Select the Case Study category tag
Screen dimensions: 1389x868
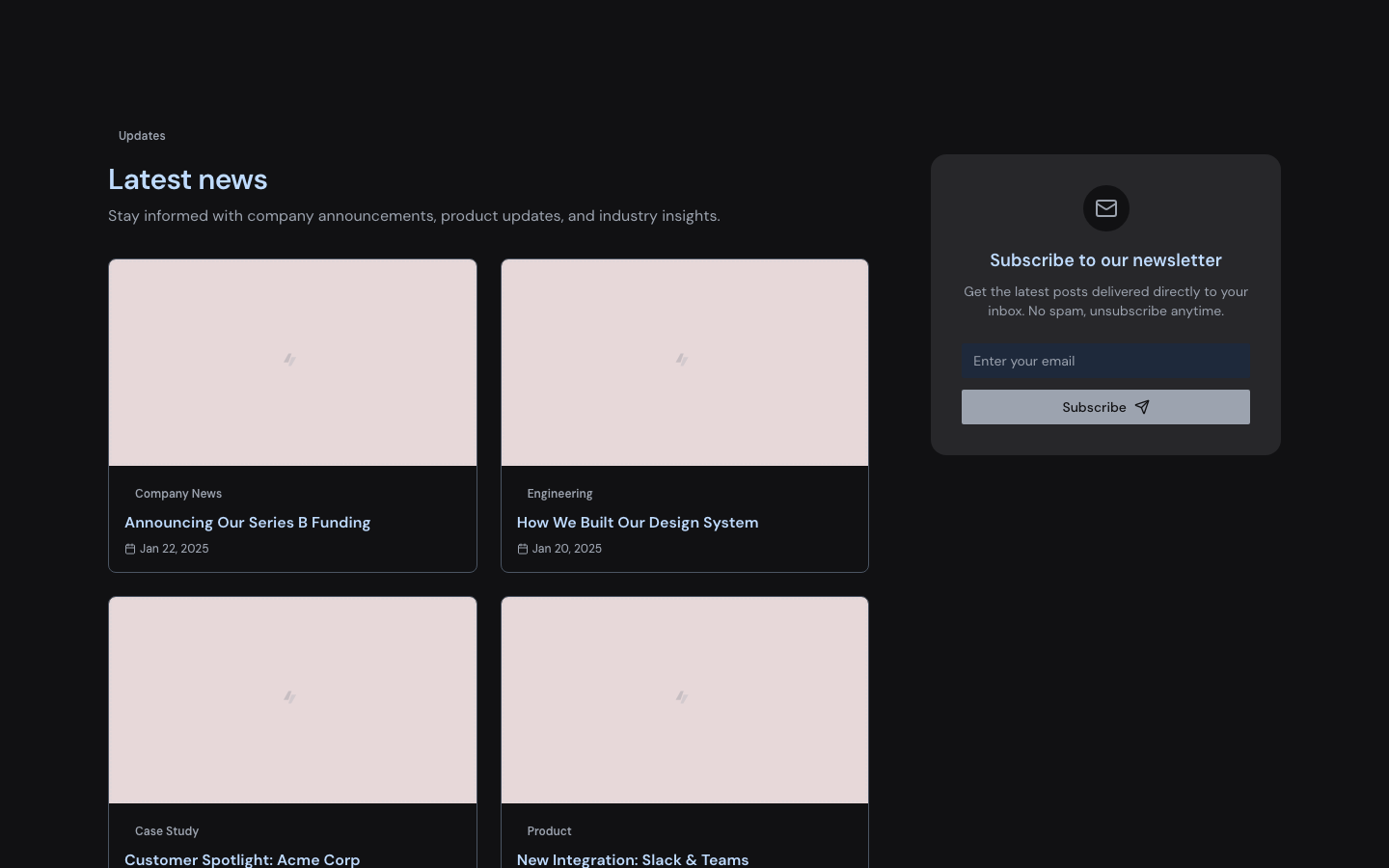pos(167,831)
